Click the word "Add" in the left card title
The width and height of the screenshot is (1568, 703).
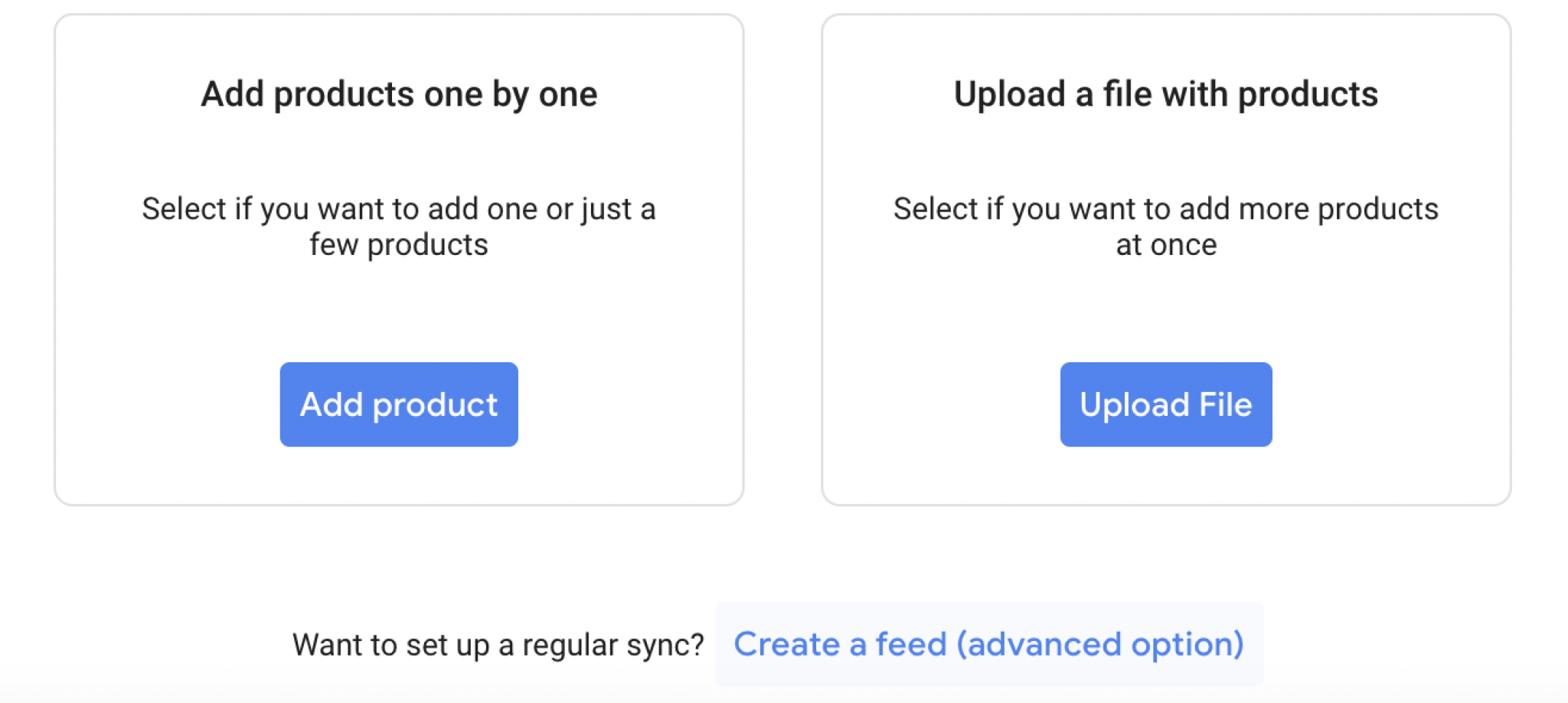pyautogui.click(x=232, y=94)
